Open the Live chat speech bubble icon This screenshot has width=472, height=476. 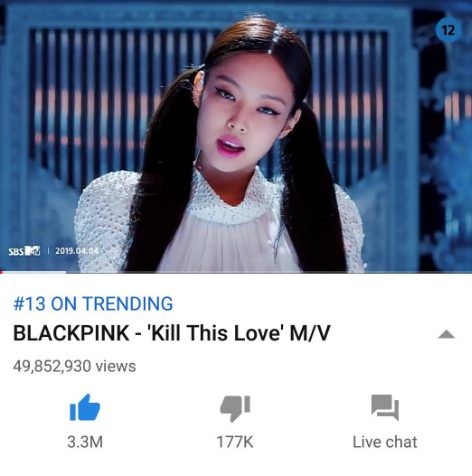pos(385,408)
